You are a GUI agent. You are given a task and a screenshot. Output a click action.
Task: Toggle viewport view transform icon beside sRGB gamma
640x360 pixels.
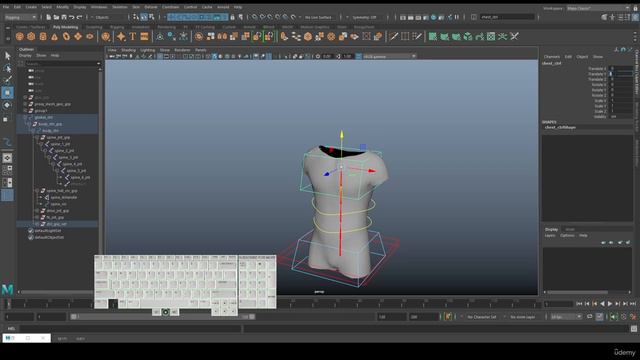click(358, 56)
